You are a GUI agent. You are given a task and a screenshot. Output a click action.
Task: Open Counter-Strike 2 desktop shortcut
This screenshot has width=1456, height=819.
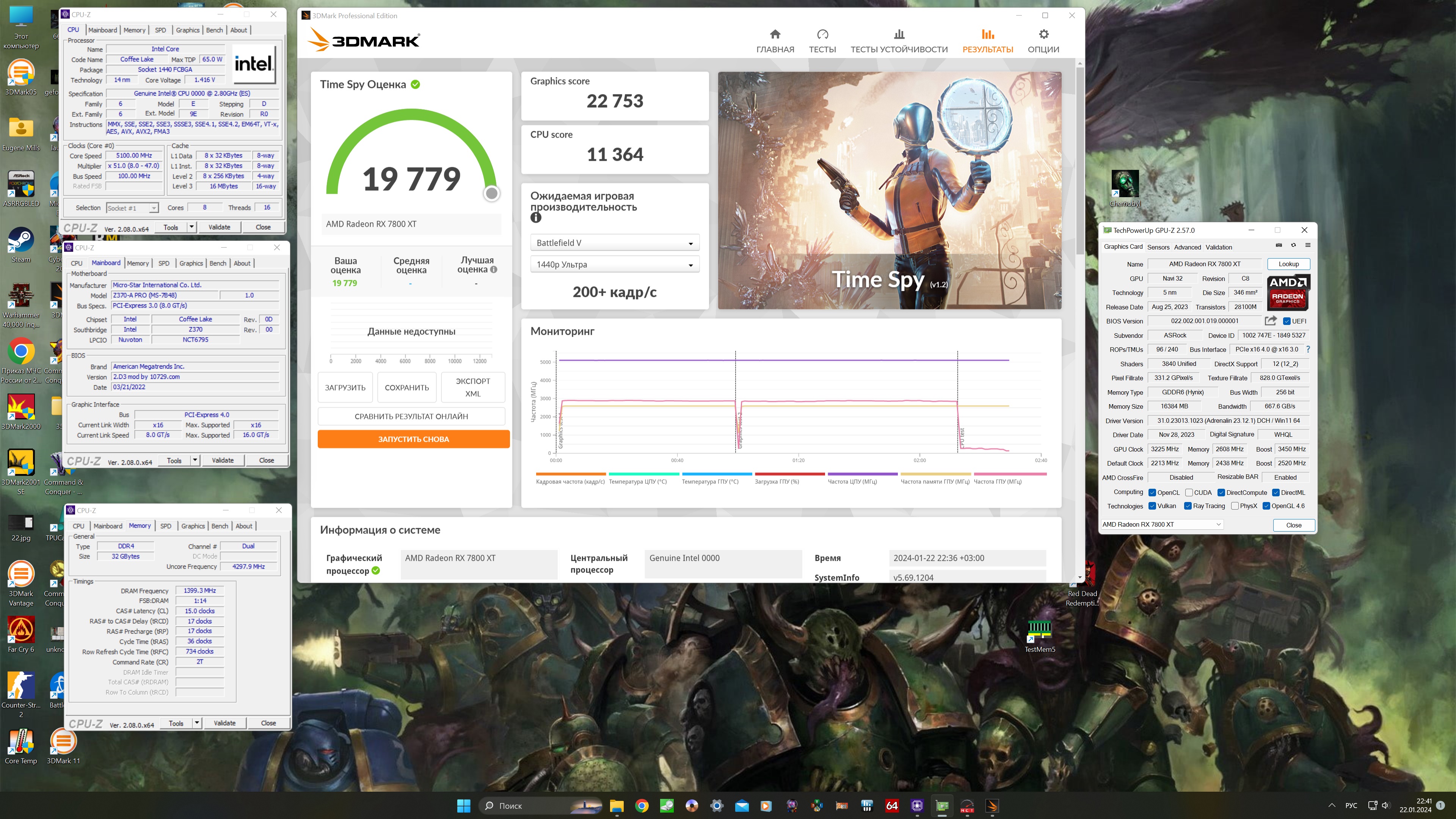[x=21, y=695]
